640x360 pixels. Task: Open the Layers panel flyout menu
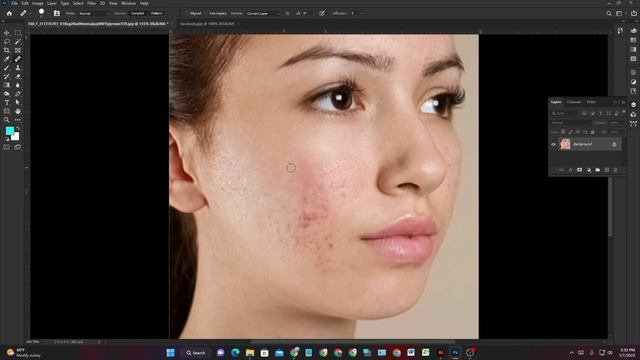[x=623, y=102]
